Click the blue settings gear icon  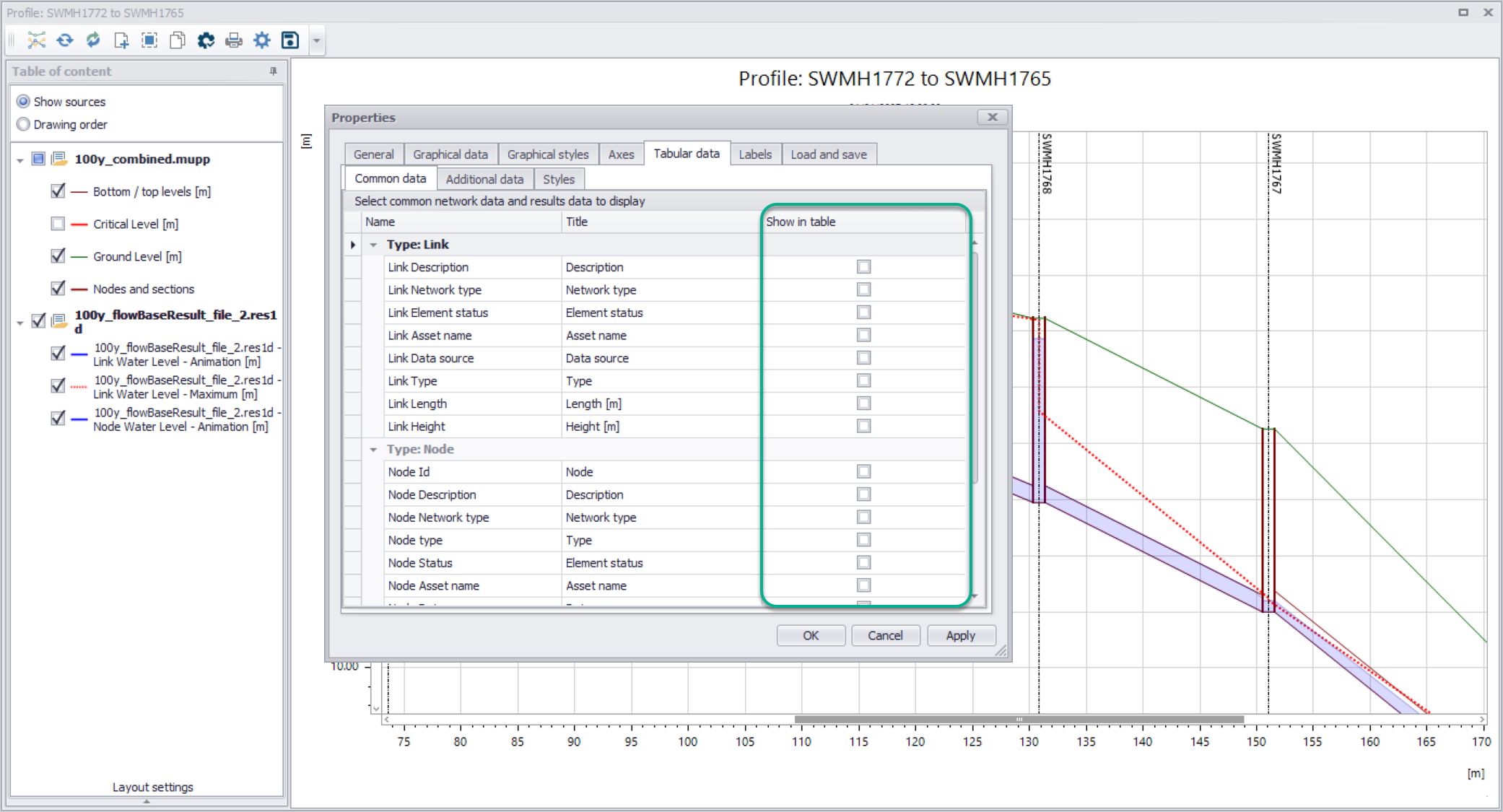coord(262,40)
